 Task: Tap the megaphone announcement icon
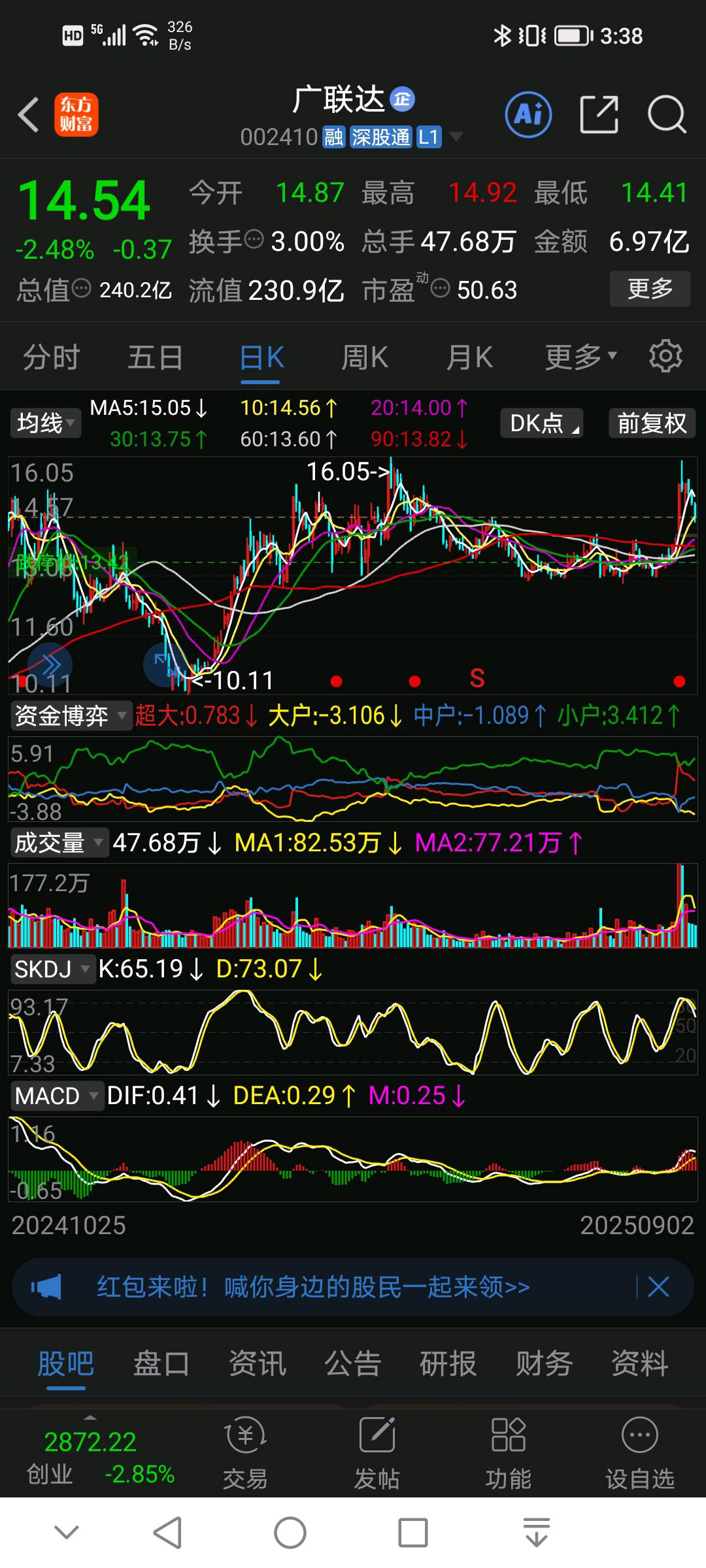[46, 1287]
